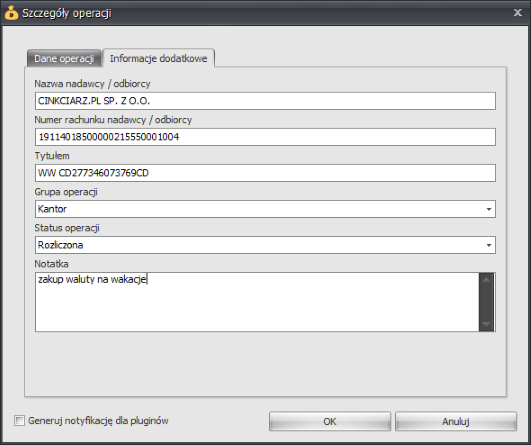Click the Rozliczona combo box

tap(265, 245)
